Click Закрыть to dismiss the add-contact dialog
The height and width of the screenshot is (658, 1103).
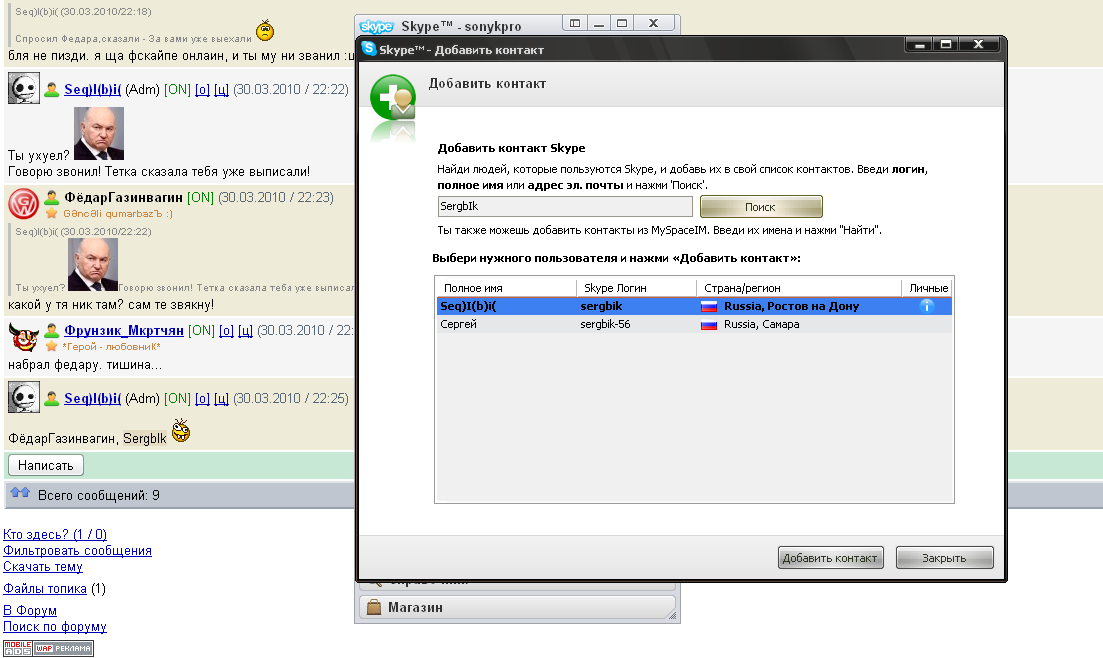pyautogui.click(x=945, y=558)
